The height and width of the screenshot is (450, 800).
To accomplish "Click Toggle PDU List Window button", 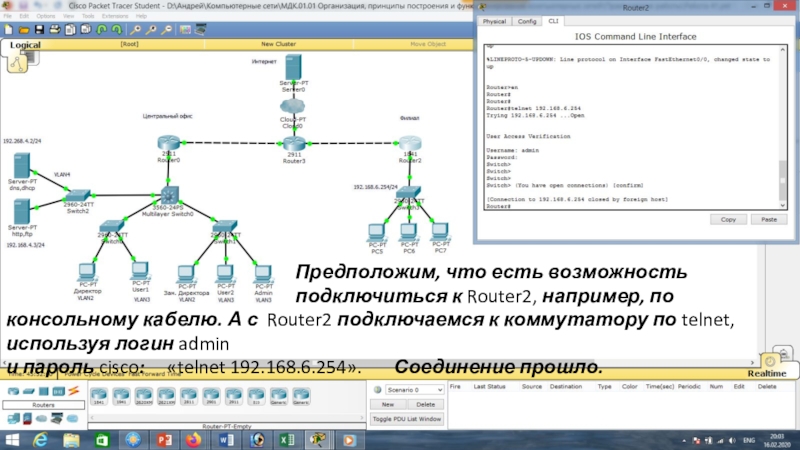I will coord(407,419).
